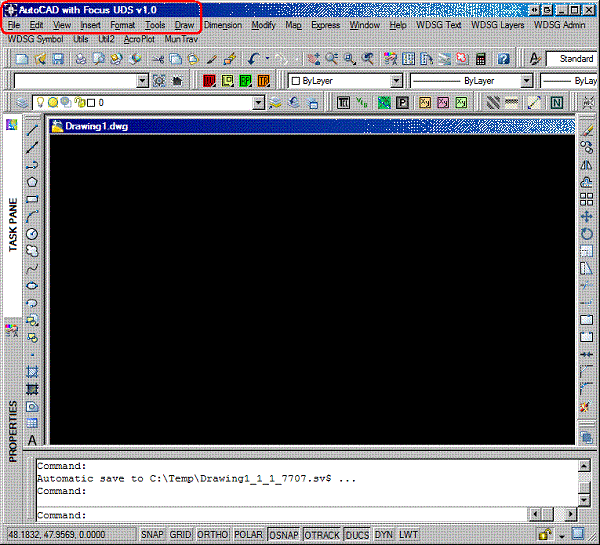Expand the ByLayer linetype dropdown arrow
The image size is (600, 545).
pos(527,81)
